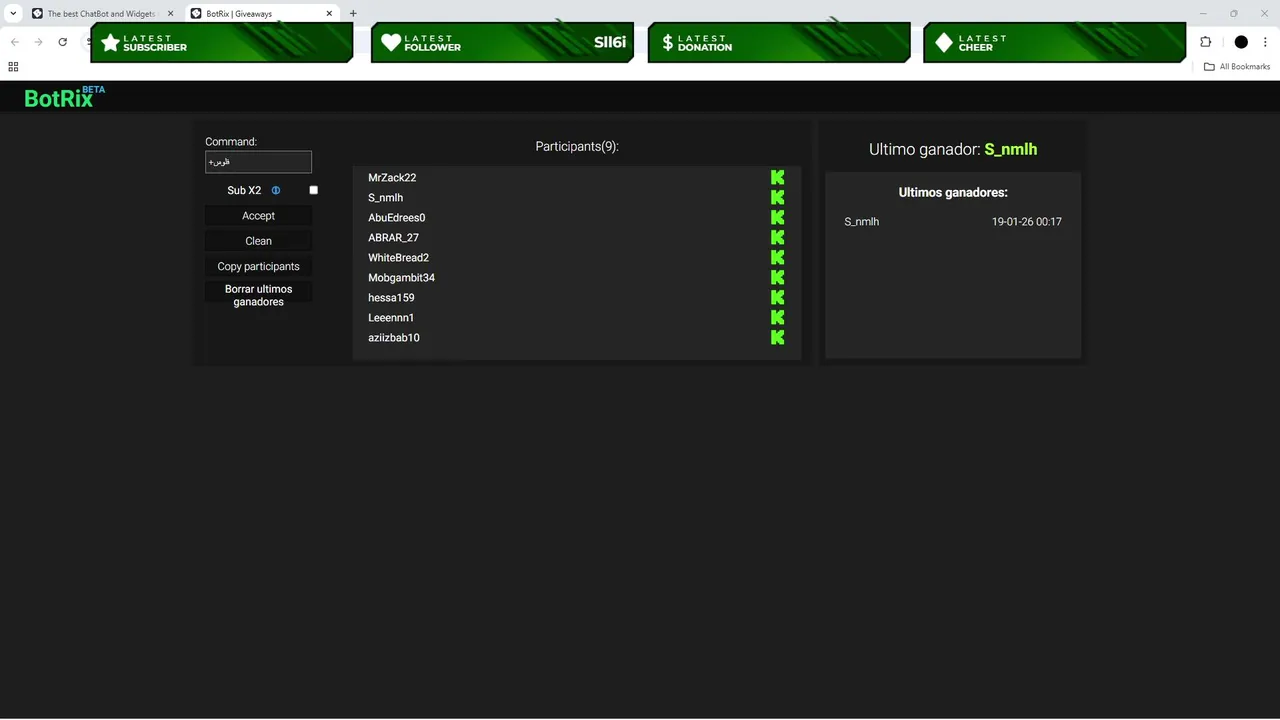Click S_nmlh in the participants list
The width and height of the screenshot is (1280, 720).
(x=385, y=197)
